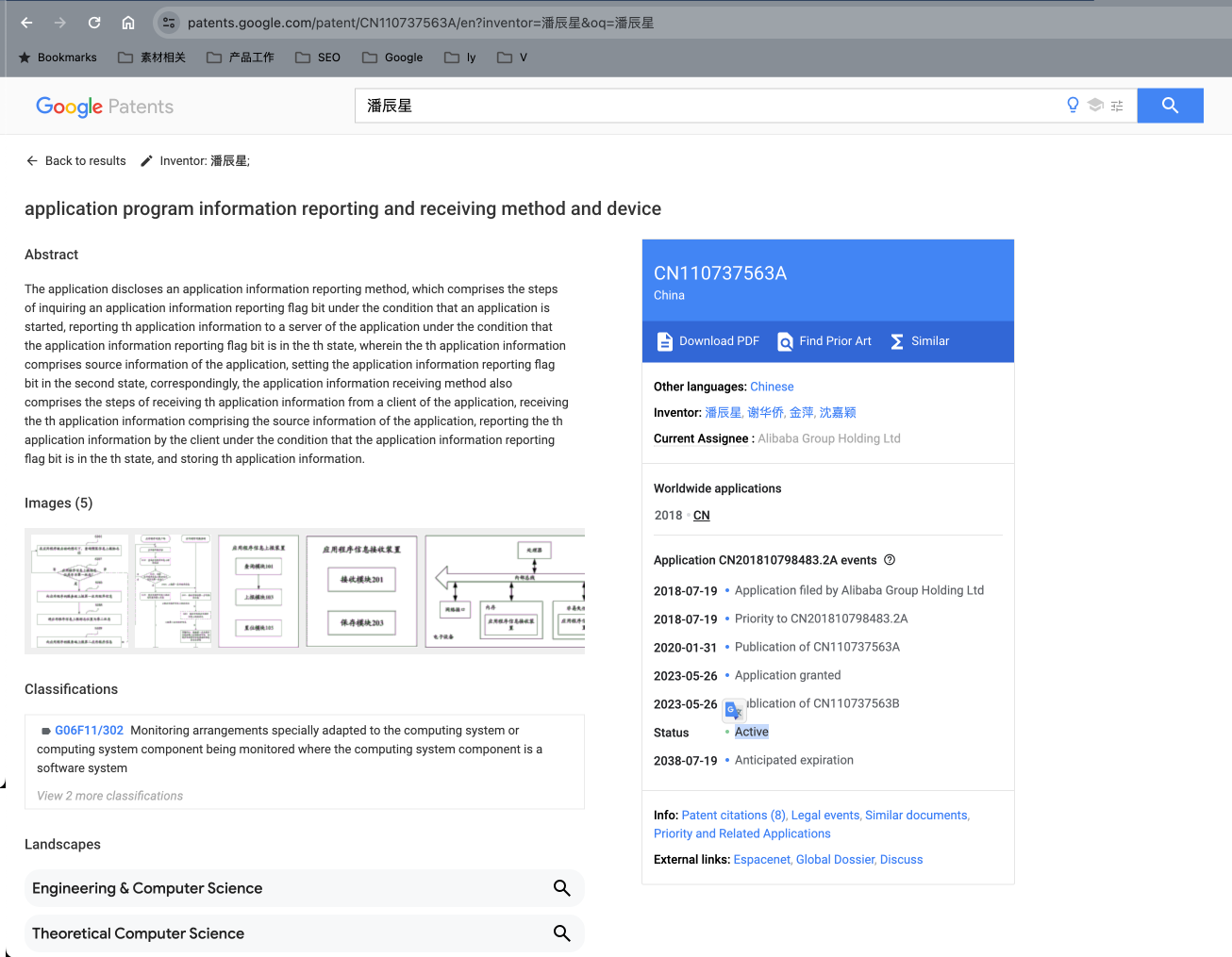The width and height of the screenshot is (1232, 957).
Task: Click Similar sigma icon
Action: pyautogui.click(x=897, y=341)
